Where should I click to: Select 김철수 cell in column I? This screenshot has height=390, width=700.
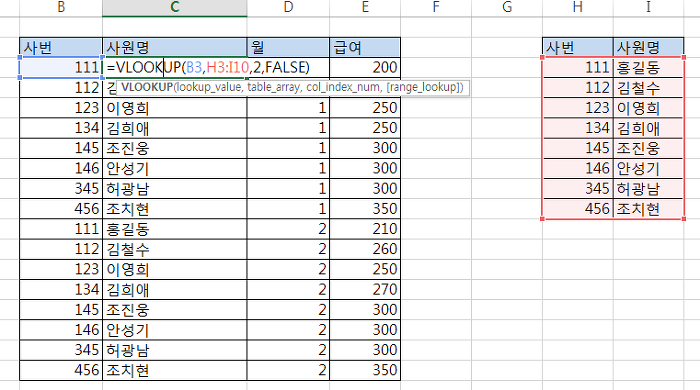point(648,87)
